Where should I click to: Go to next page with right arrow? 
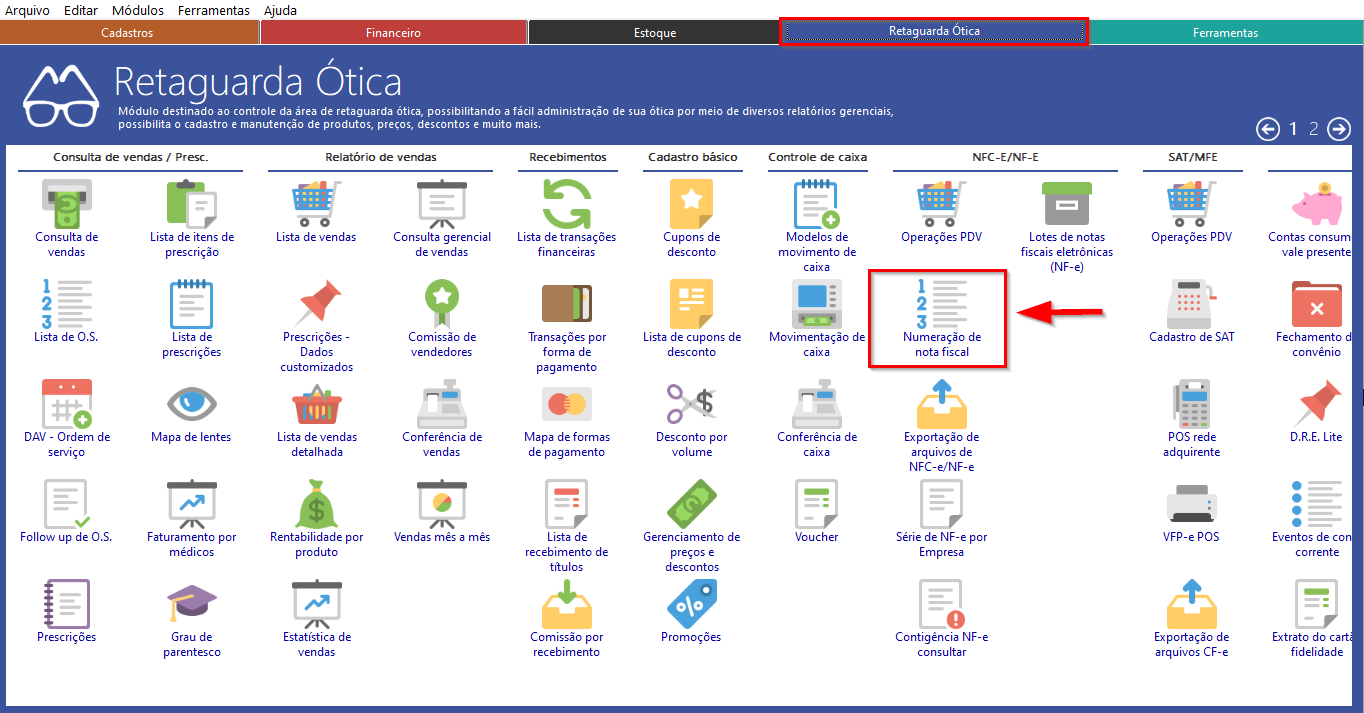tap(1338, 129)
